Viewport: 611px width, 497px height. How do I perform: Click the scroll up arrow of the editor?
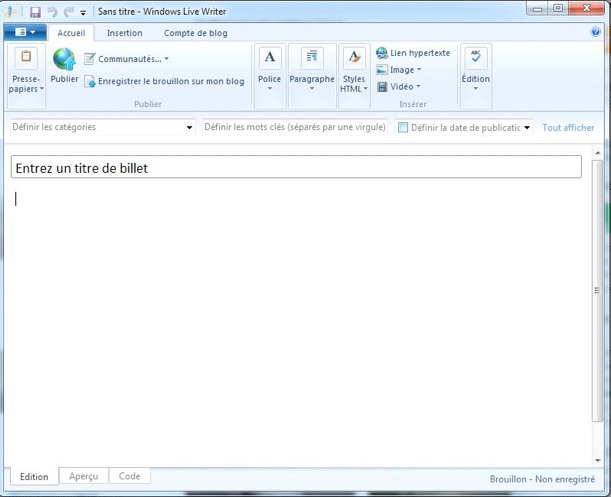pyautogui.click(x=598, y=153)
